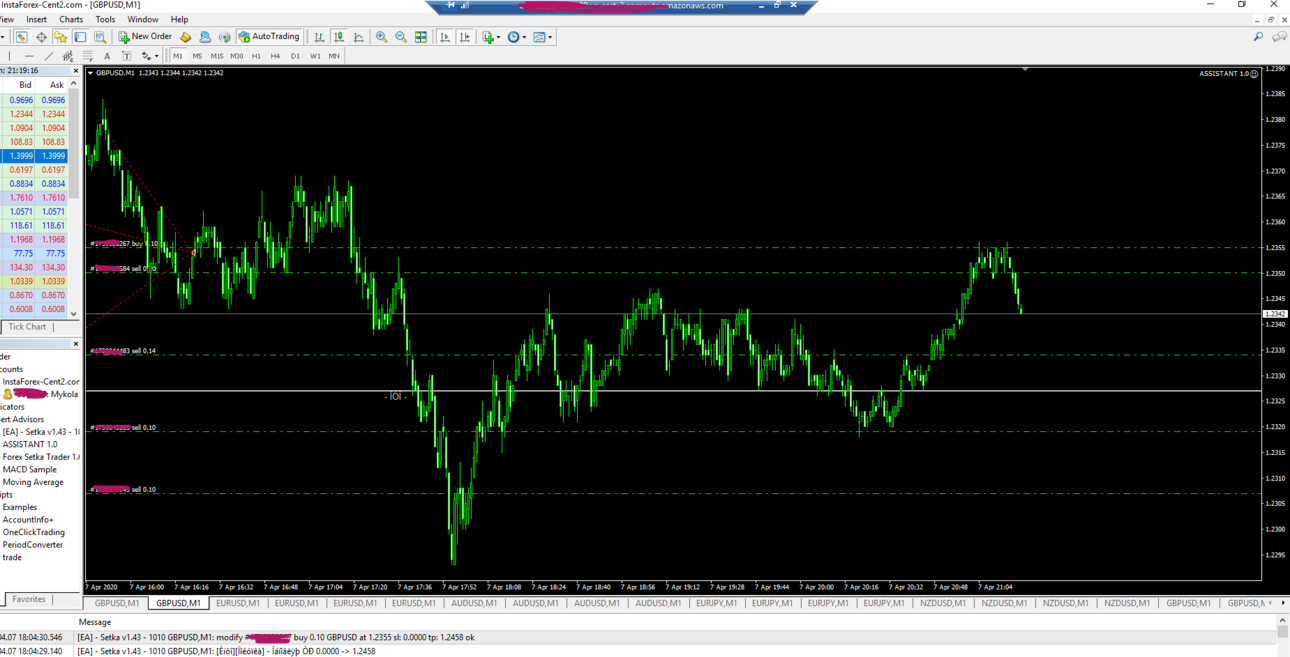Click the Signals broadcast icon

[x=224, y=37]
